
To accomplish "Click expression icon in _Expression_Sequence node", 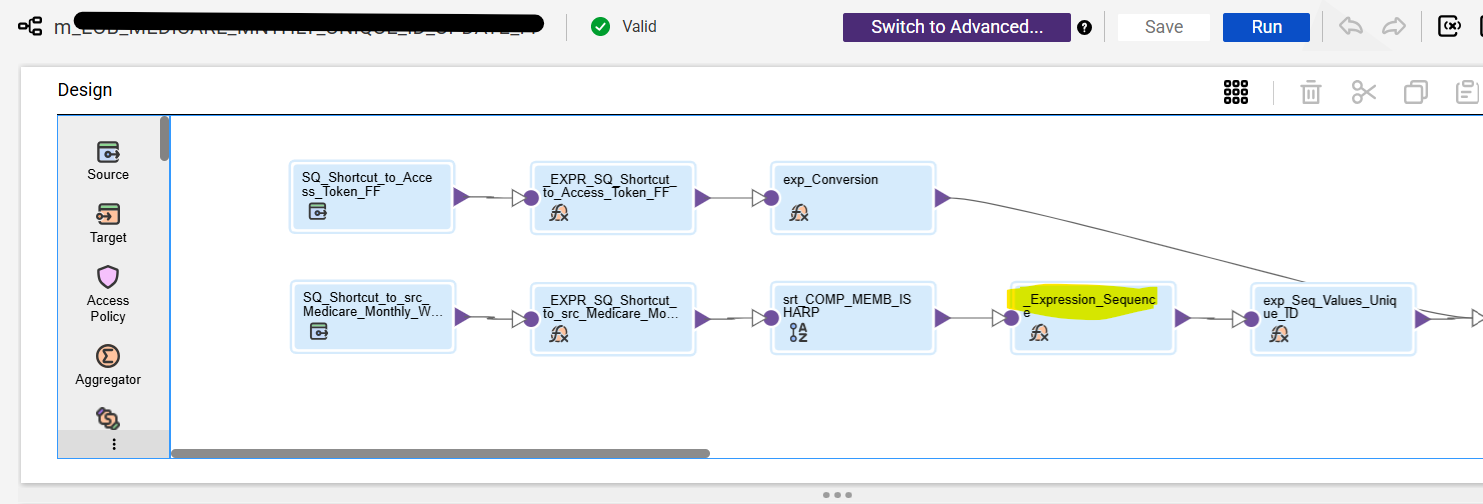I will click(1038, 333).
